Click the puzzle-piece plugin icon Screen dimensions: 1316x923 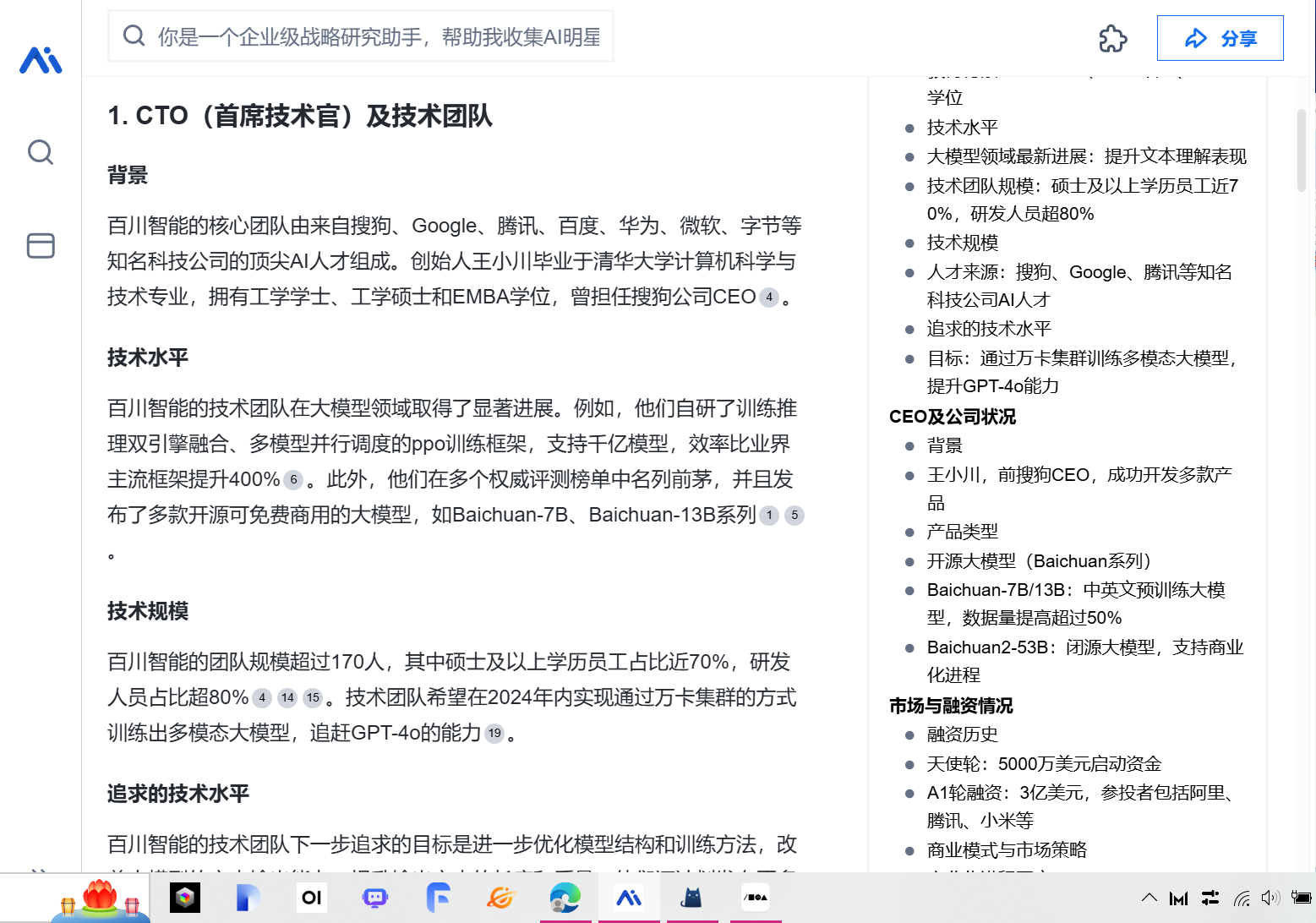pos(1112,38)
